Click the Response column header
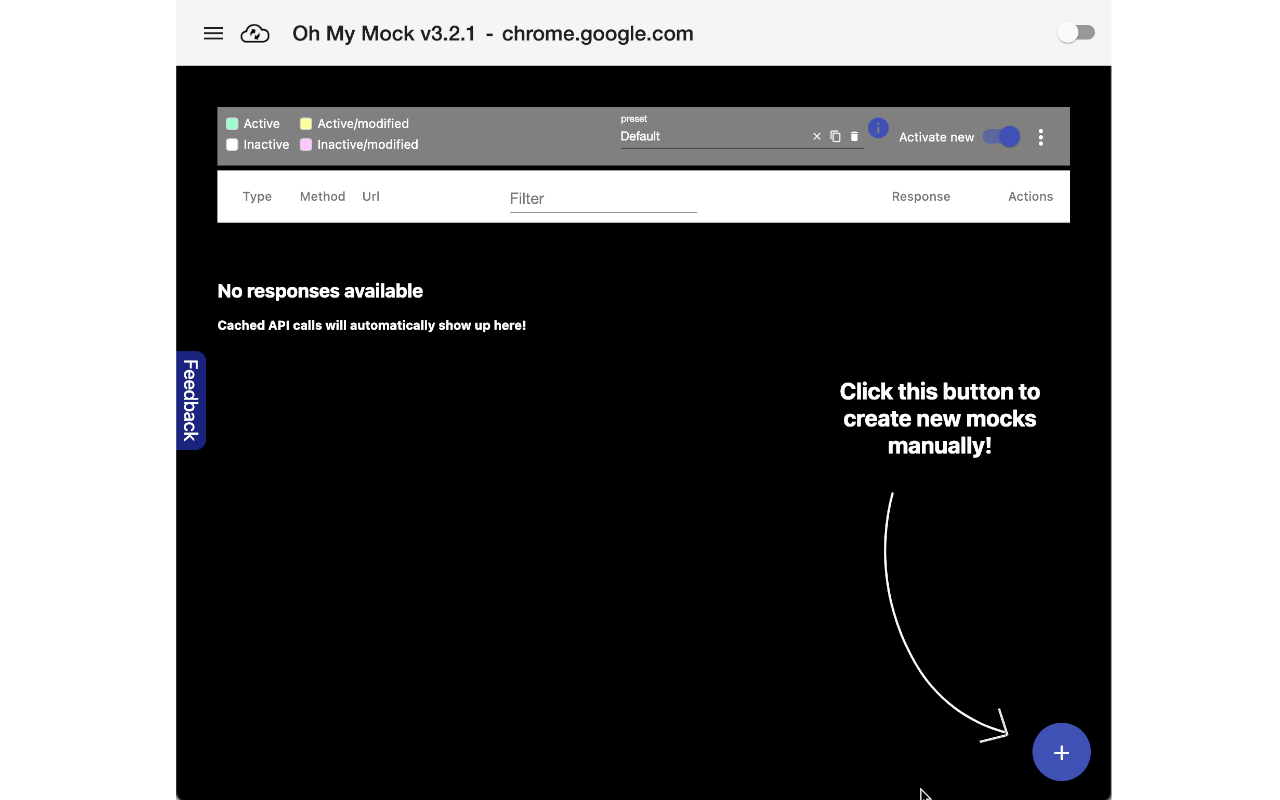 (x=920, y=197)
